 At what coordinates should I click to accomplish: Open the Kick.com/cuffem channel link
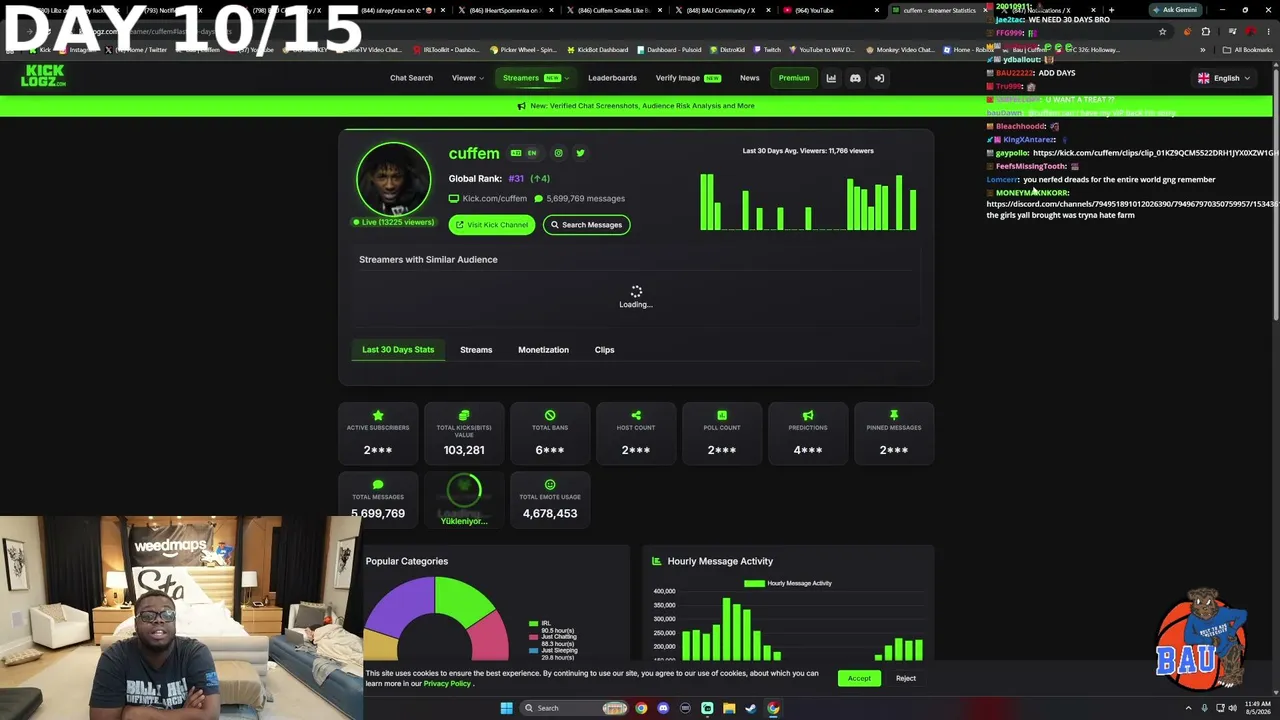pos(494,199)
